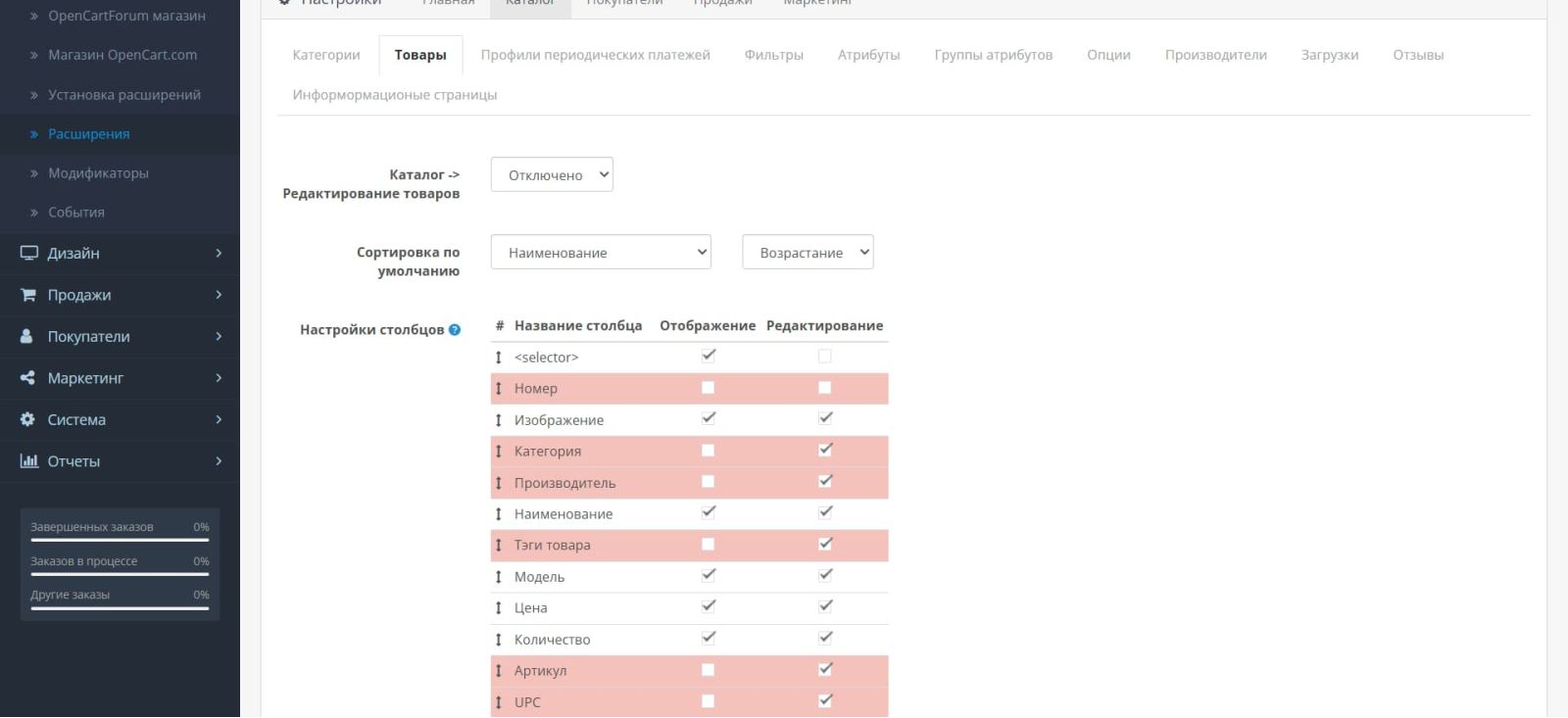Click the reorder arrow of Тэги товара row
The image size is (1568, 718).
499,546
